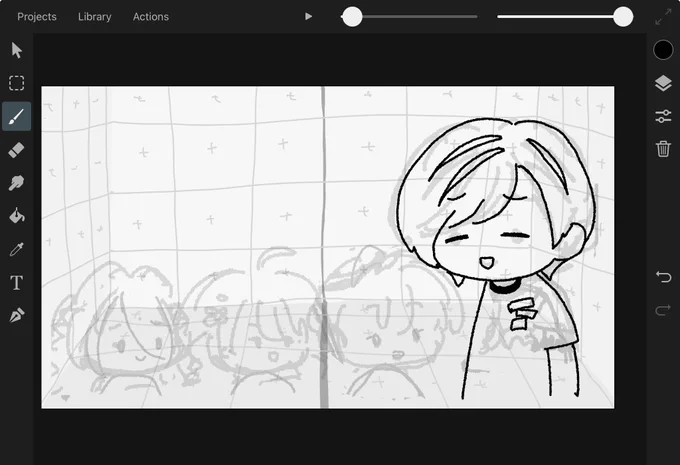This screenshot has height=465, width=680.
Task: Redo the last undone action
Action: point(663,310)
